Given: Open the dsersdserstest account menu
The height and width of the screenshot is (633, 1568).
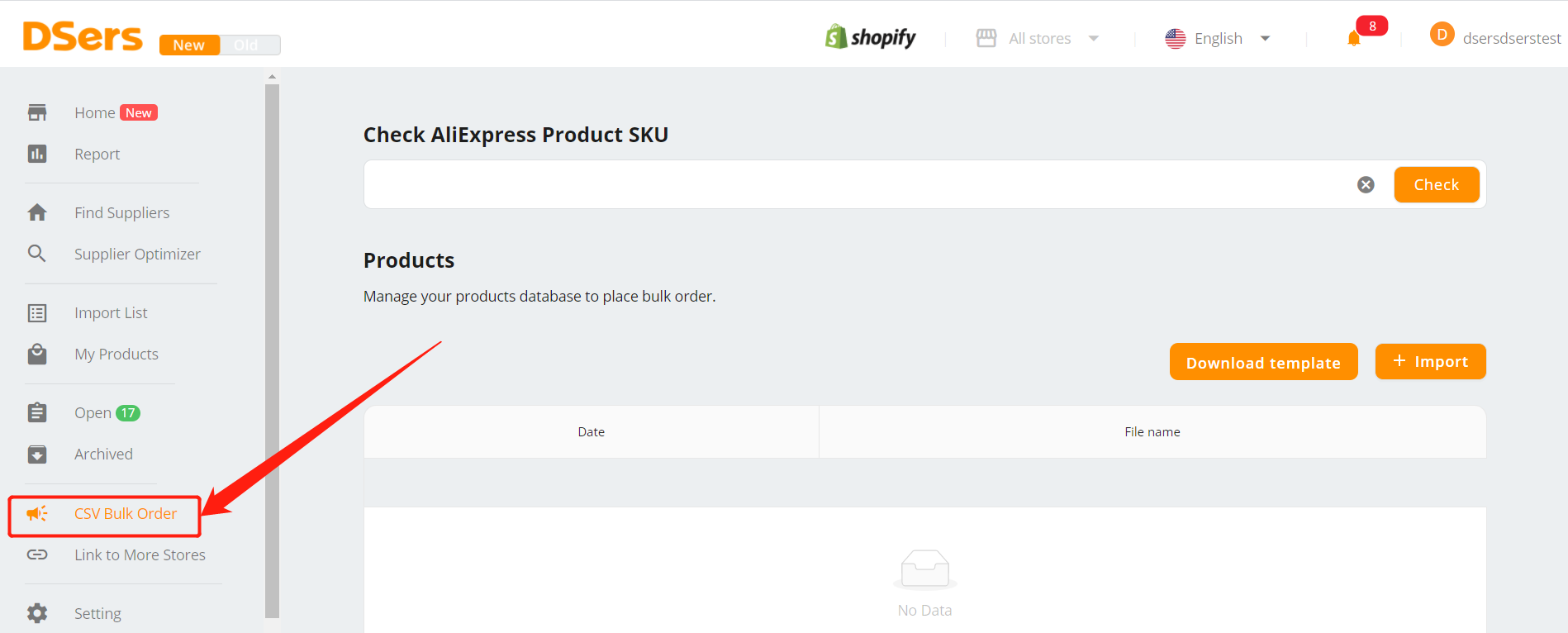Looking at the screenshot, I should (x=1495, y=36).
